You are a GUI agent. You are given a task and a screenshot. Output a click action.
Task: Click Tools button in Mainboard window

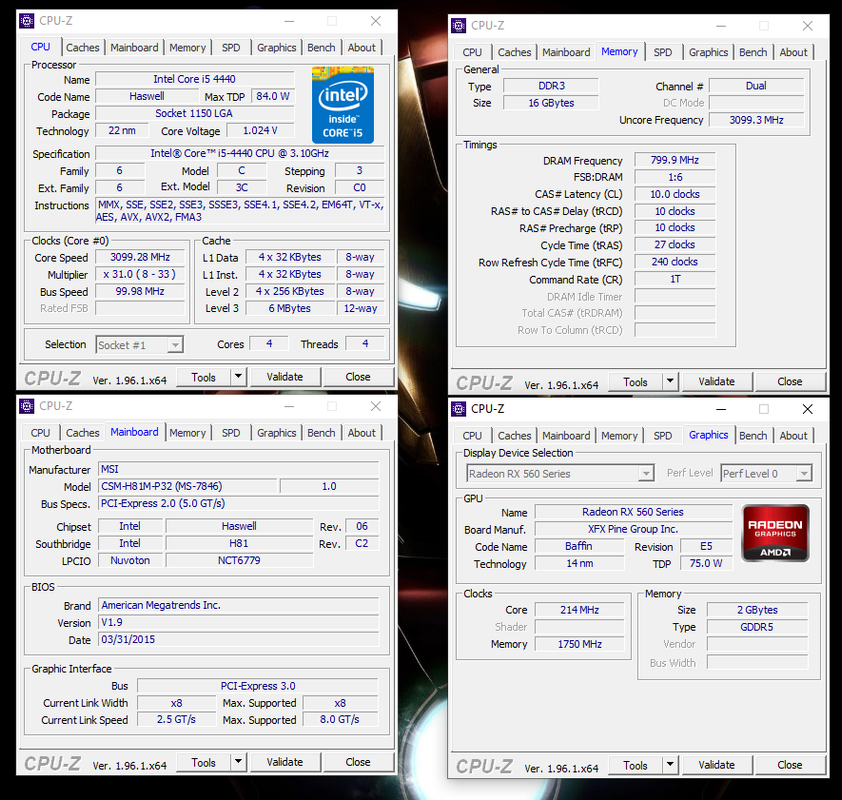click(204, 762)
